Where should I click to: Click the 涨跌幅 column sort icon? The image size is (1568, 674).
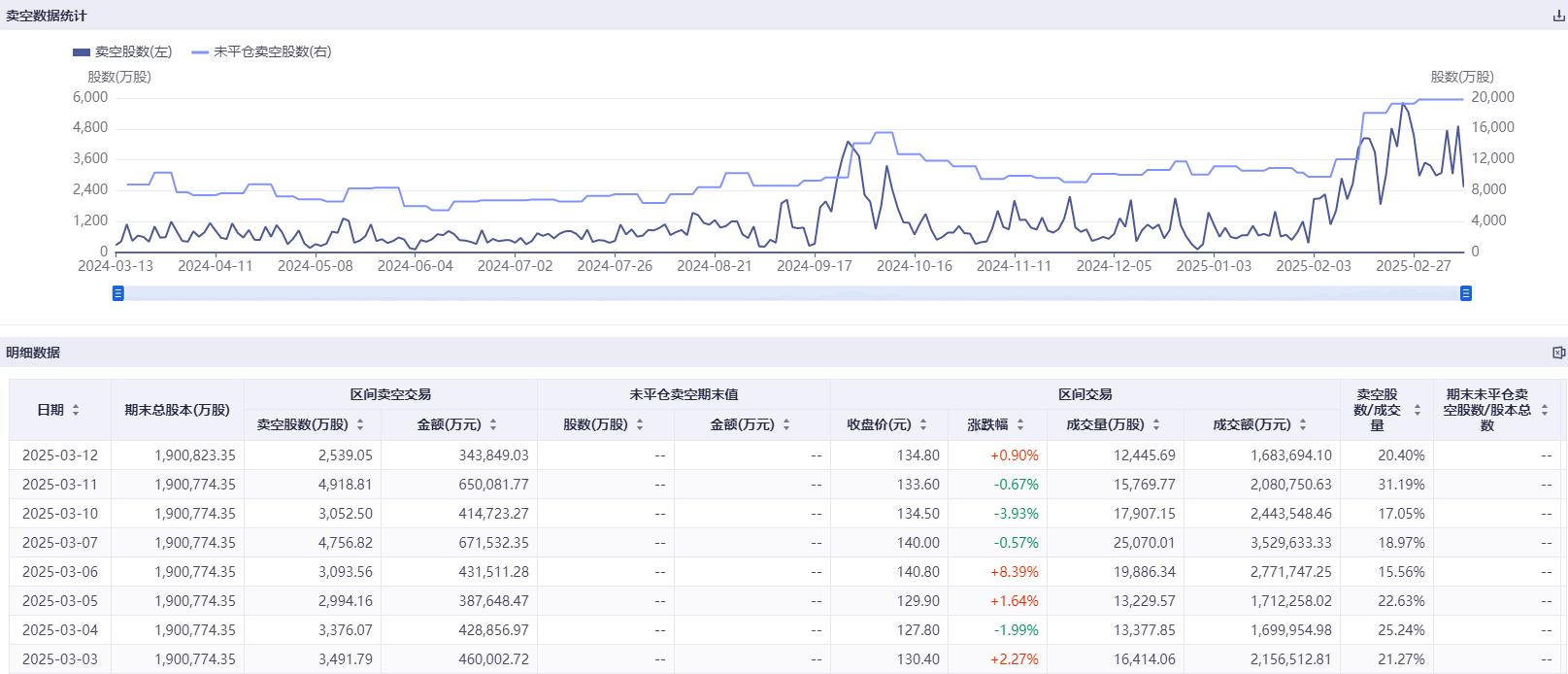pyautogui.click(x=1020, y=424)
